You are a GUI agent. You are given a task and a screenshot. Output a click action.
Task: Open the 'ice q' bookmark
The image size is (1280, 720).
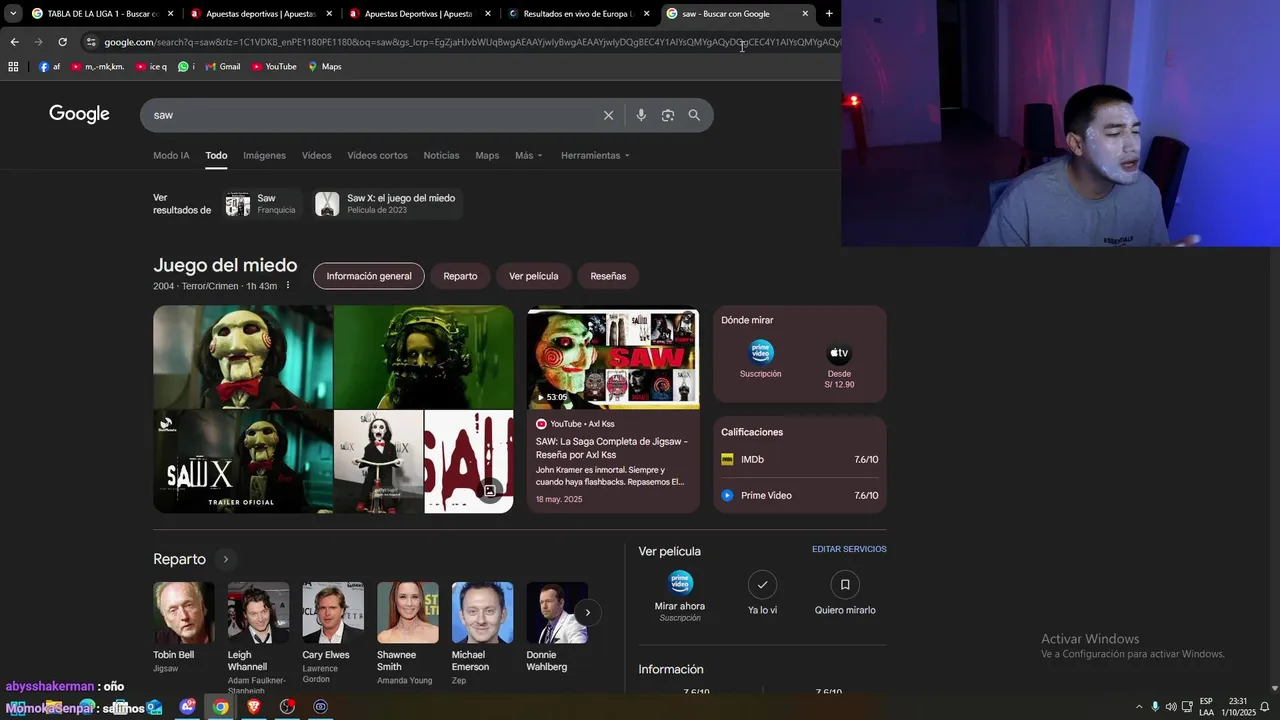[x=151, y=67]
